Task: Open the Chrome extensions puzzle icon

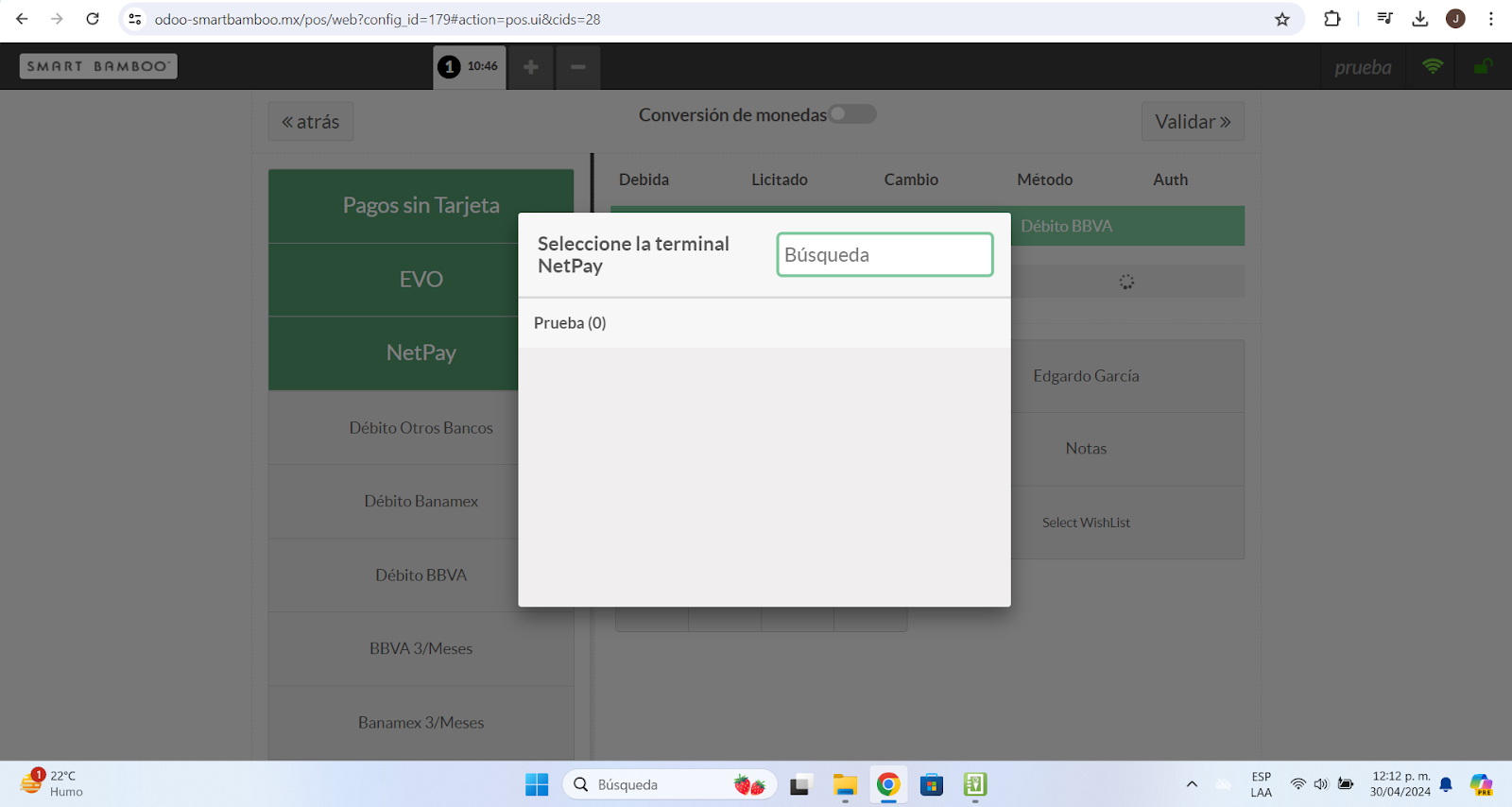Action: 1332,19
